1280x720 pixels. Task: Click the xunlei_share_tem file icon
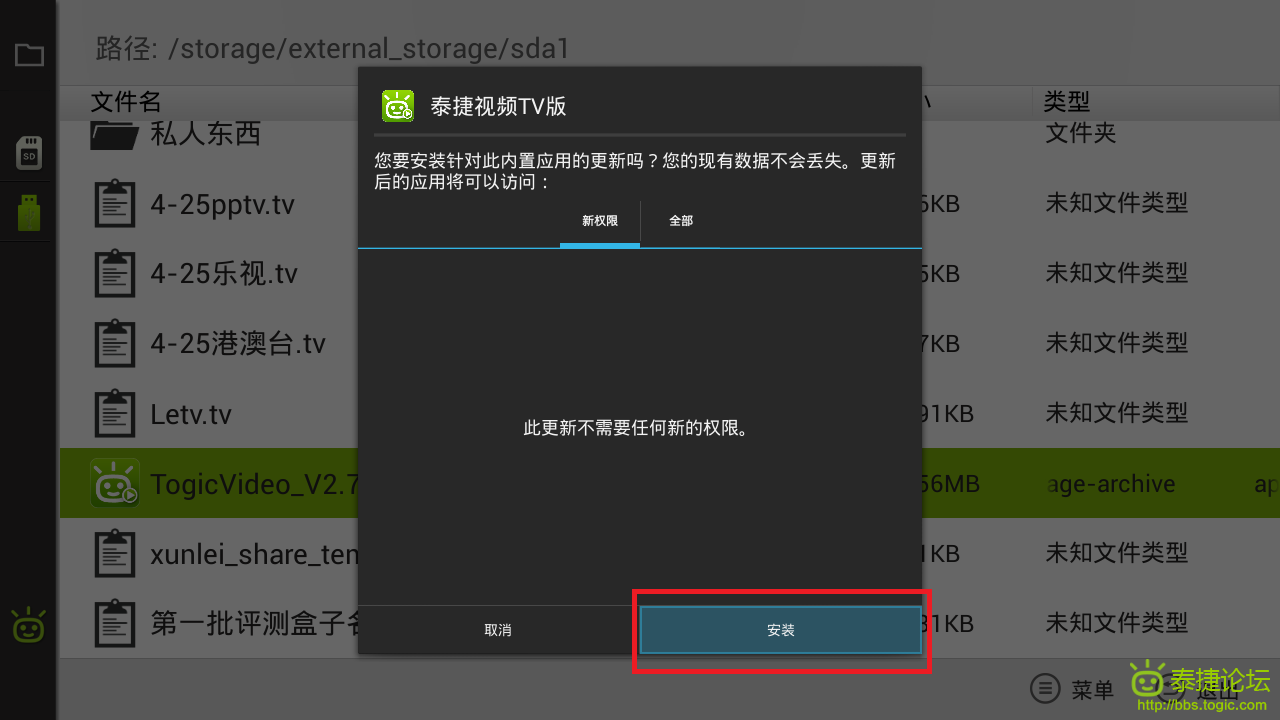pyautogui.click(x=115, y=553)
